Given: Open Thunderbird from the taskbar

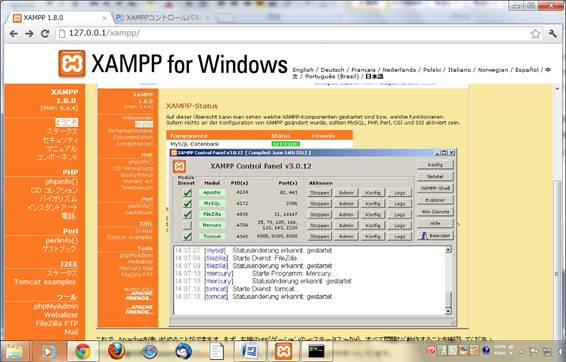Looking at the screenshot, I should click(x=183, y=351).
